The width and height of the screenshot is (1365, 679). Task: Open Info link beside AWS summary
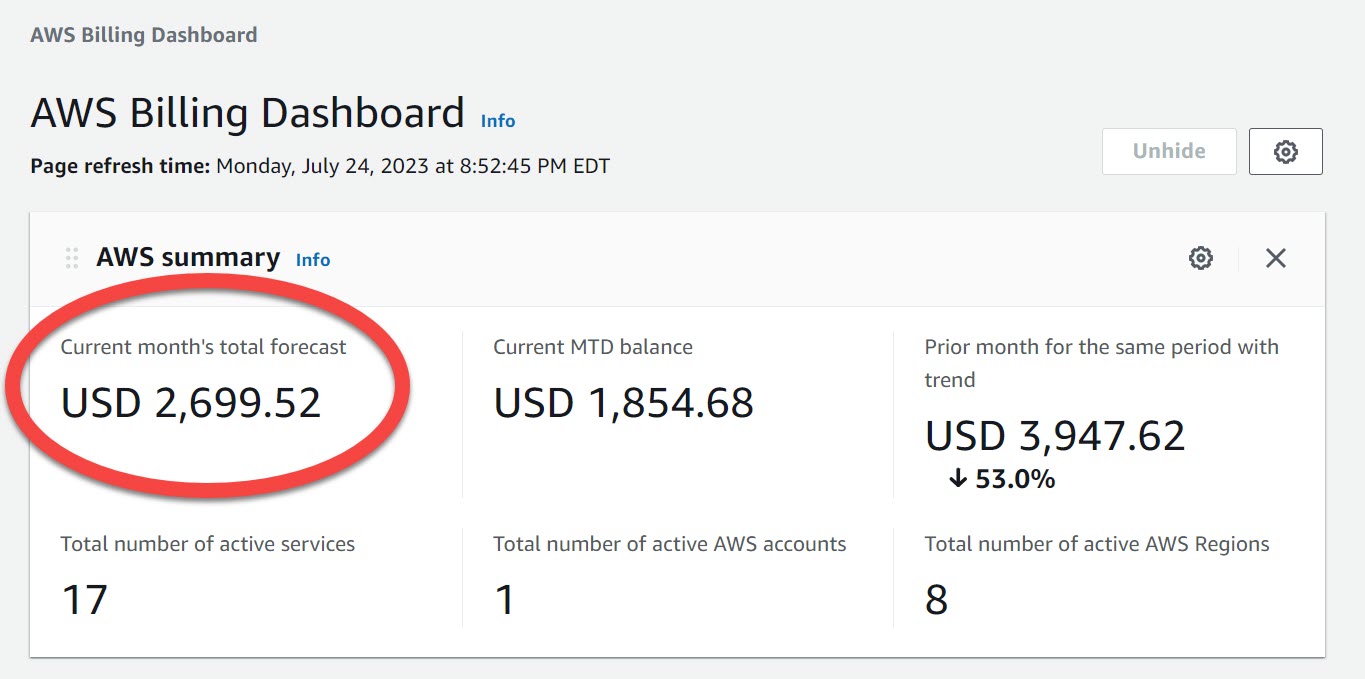(313, 260)
